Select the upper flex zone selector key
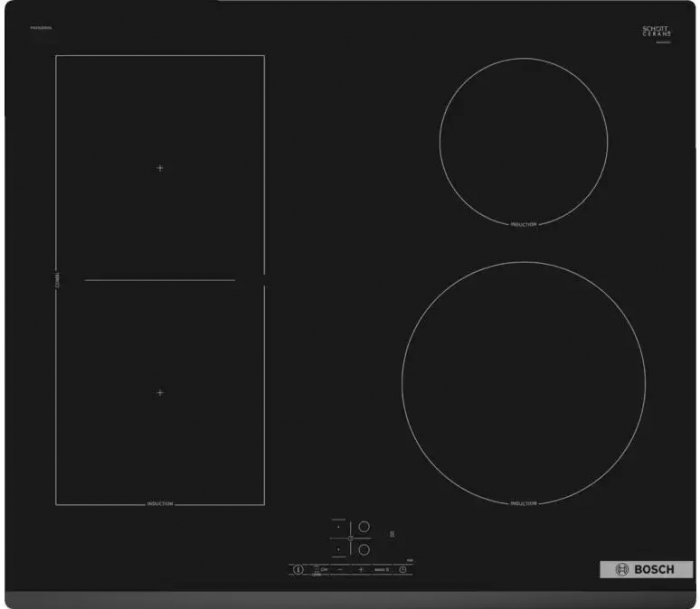Viewport: 700px width, 609px height. coord(338,527)
